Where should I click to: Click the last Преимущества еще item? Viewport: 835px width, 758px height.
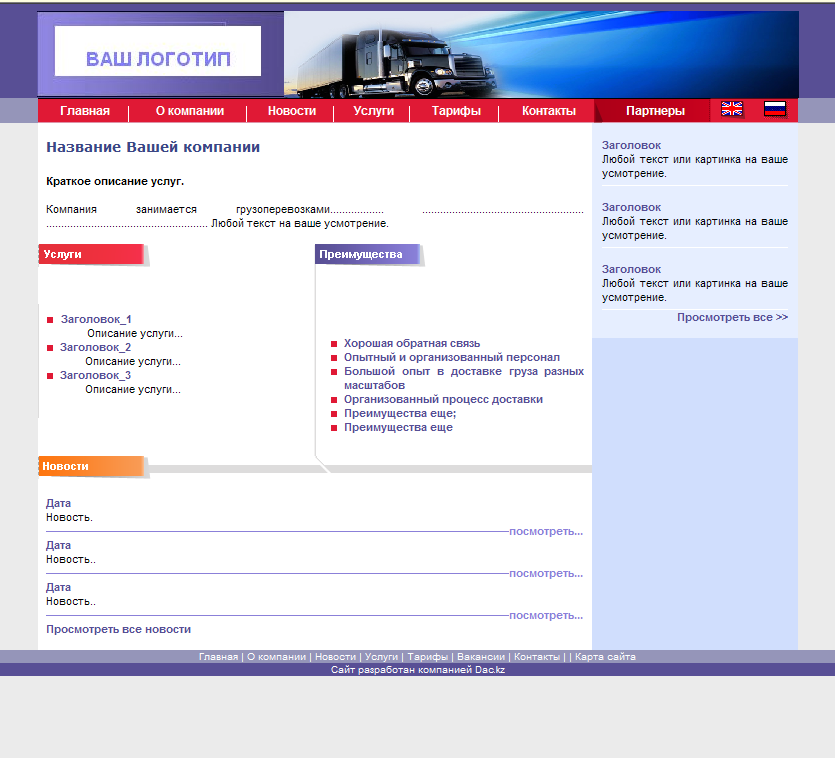click(x=398, y=427)
